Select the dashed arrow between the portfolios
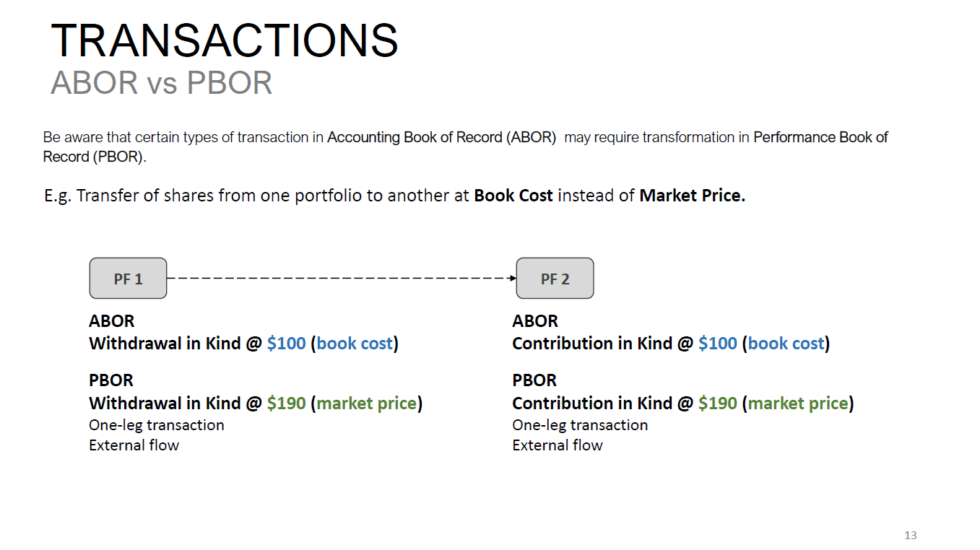The width and height of the screenshot is (980, 550). coord(340,278)
